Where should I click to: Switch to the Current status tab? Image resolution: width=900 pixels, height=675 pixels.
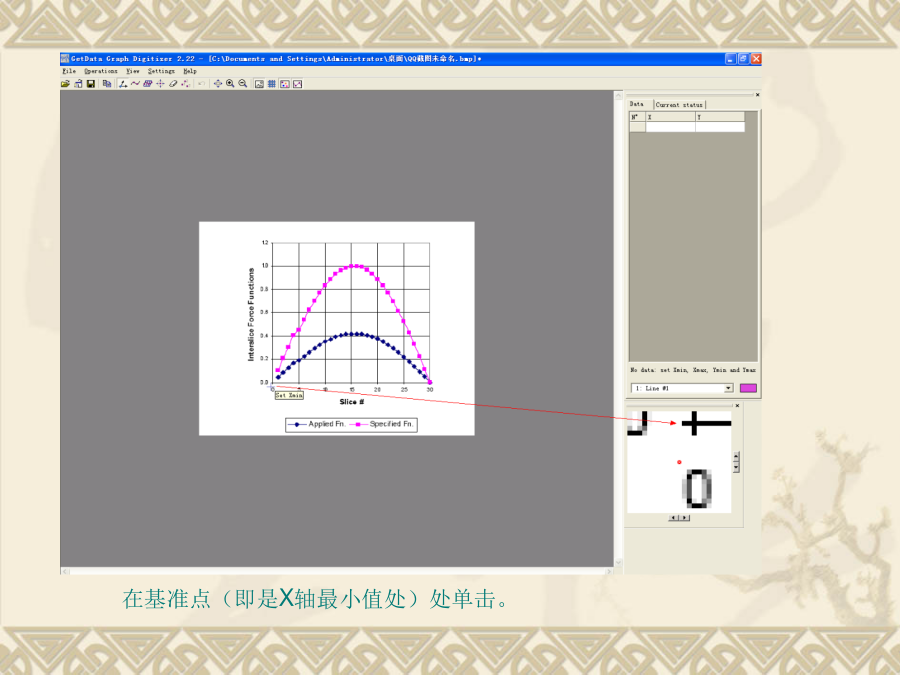(x=680, y=105)
